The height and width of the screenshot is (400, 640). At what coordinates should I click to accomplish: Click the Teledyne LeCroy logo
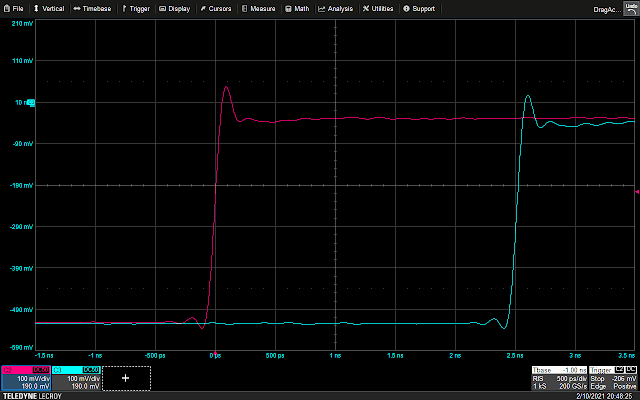[x=32, y=396]
